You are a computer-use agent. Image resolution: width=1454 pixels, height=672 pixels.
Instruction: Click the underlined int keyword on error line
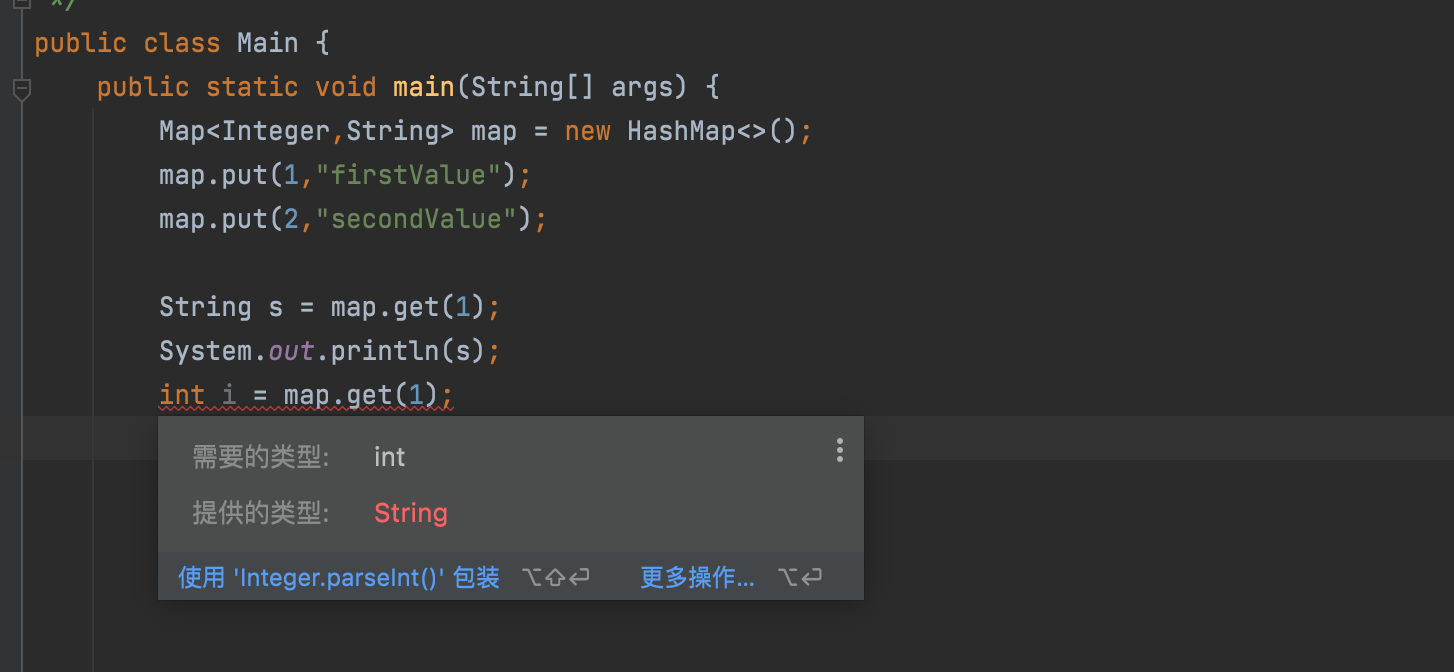click(x=182, y=395)
